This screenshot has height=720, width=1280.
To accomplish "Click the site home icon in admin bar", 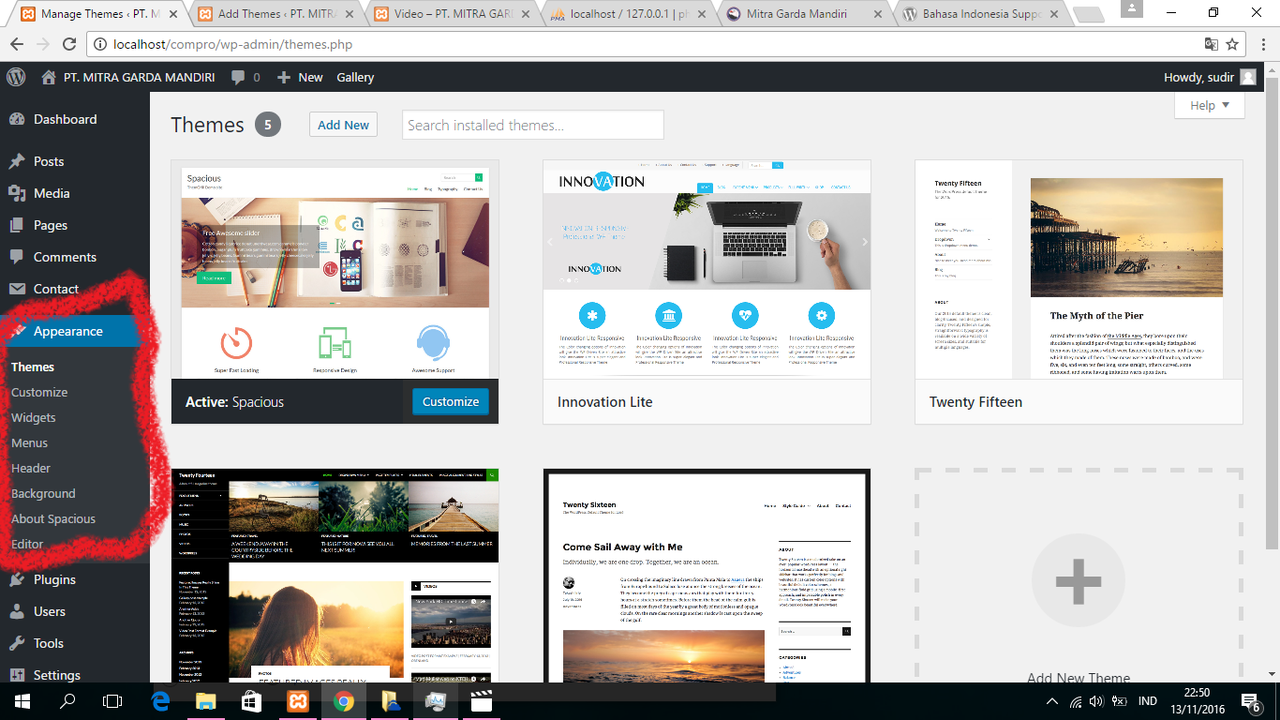I will (x=49, y=77).
